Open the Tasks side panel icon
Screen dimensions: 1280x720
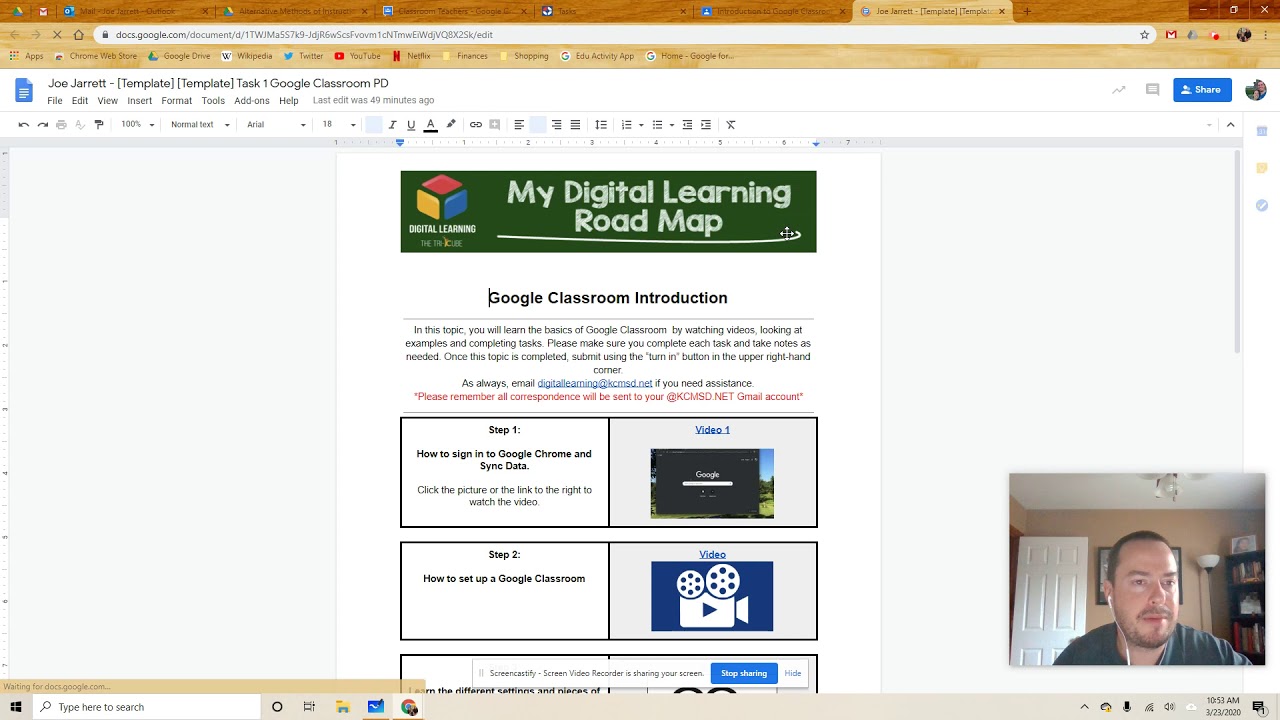click(1262, 205)
